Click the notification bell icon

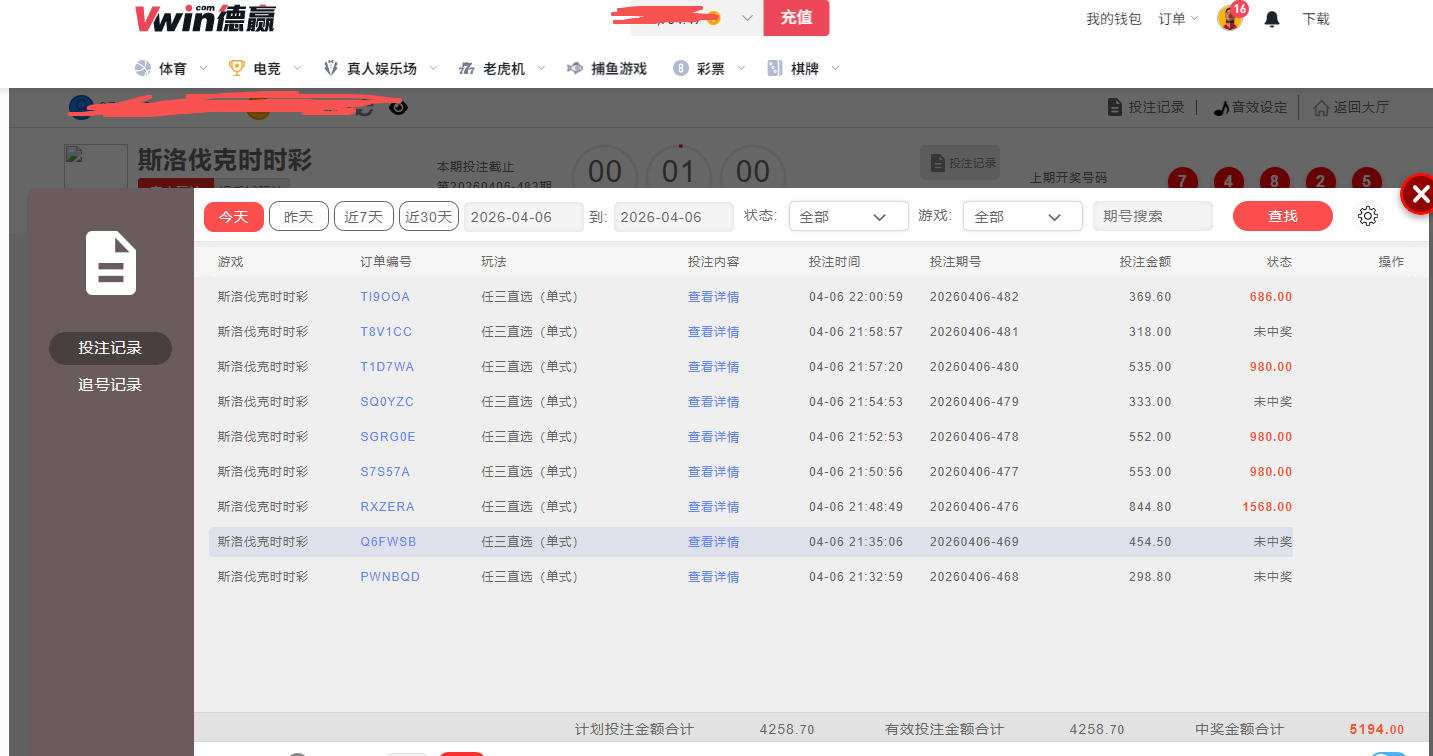(x=1272, y=19)
